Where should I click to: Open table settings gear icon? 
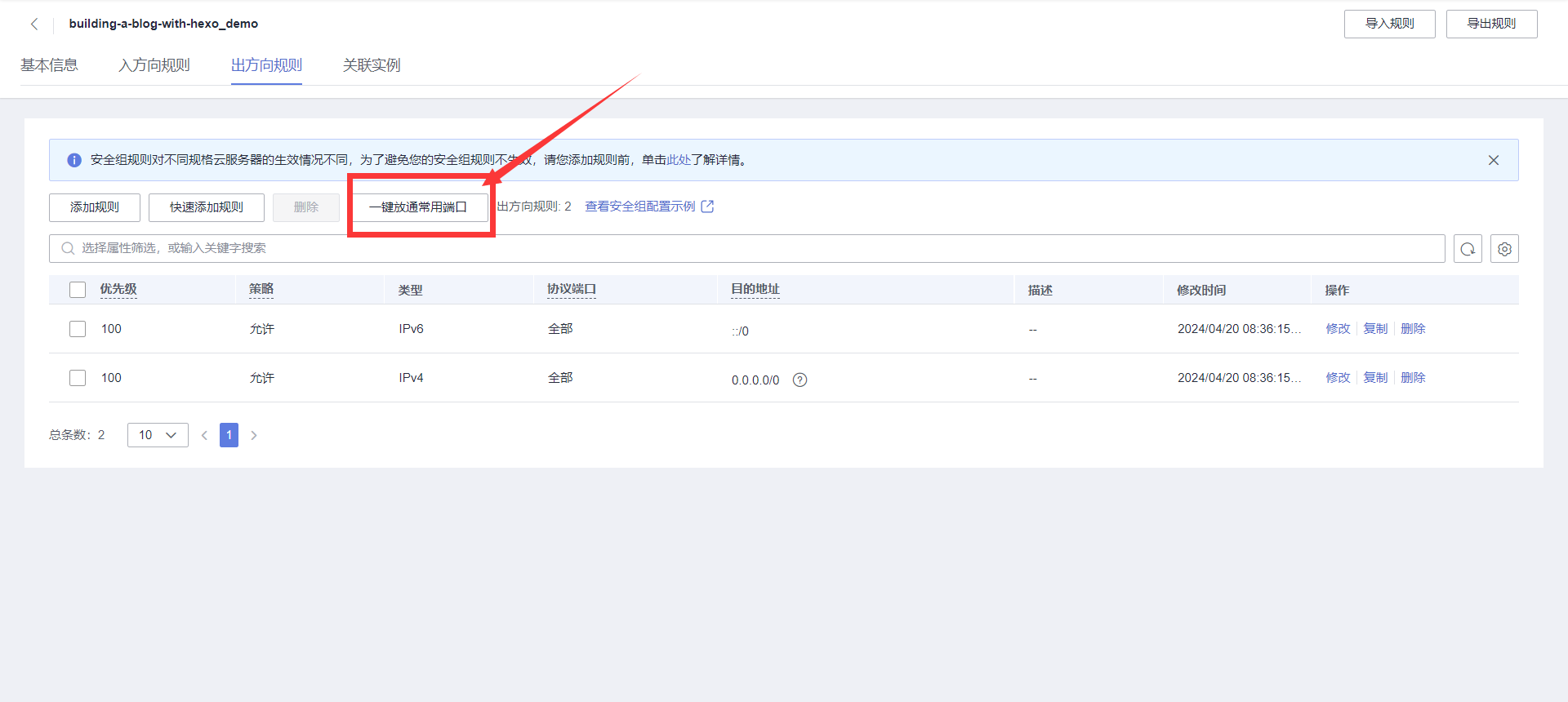1504,249
